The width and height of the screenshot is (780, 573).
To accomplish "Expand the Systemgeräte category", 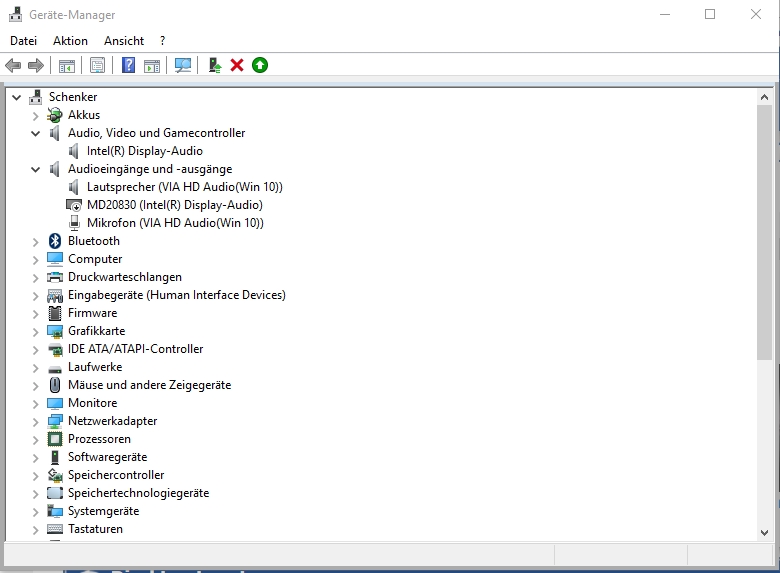I will click(35, 512).
